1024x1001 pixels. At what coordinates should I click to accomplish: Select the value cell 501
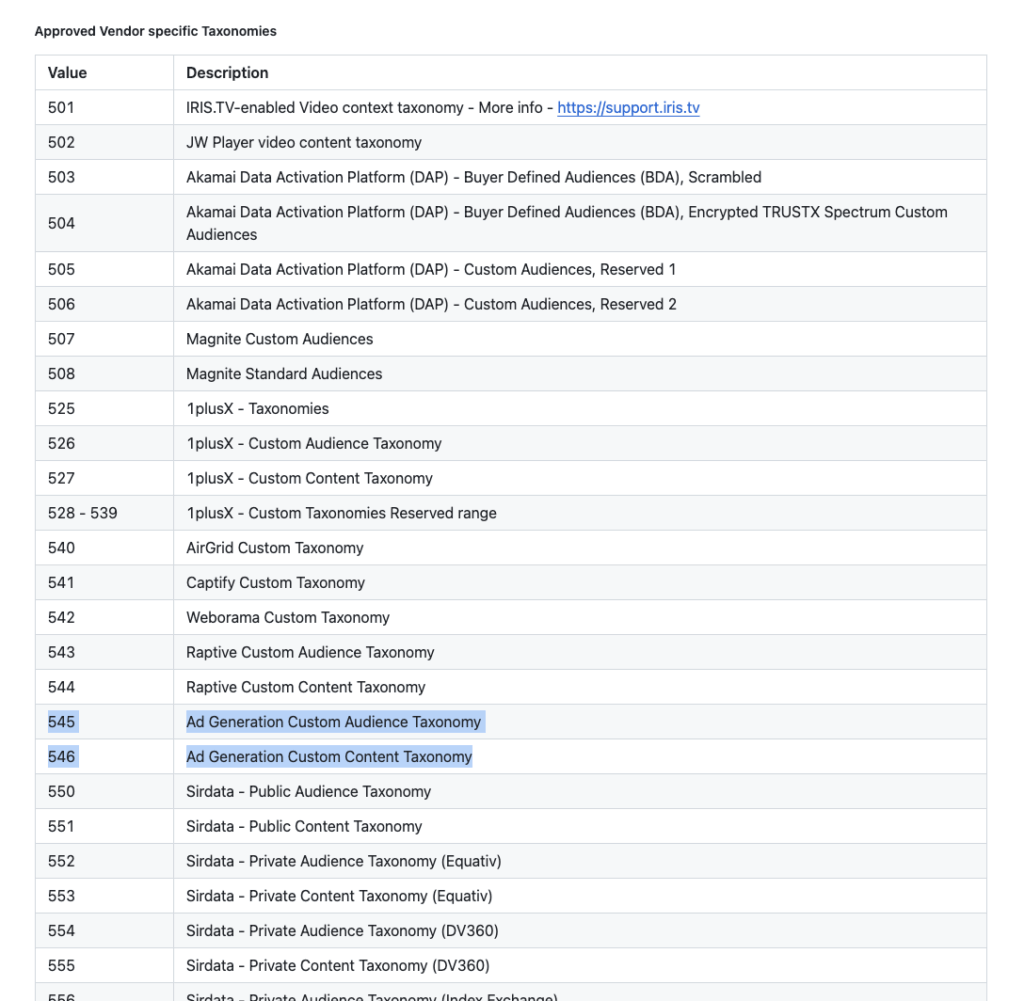(61, 108)
